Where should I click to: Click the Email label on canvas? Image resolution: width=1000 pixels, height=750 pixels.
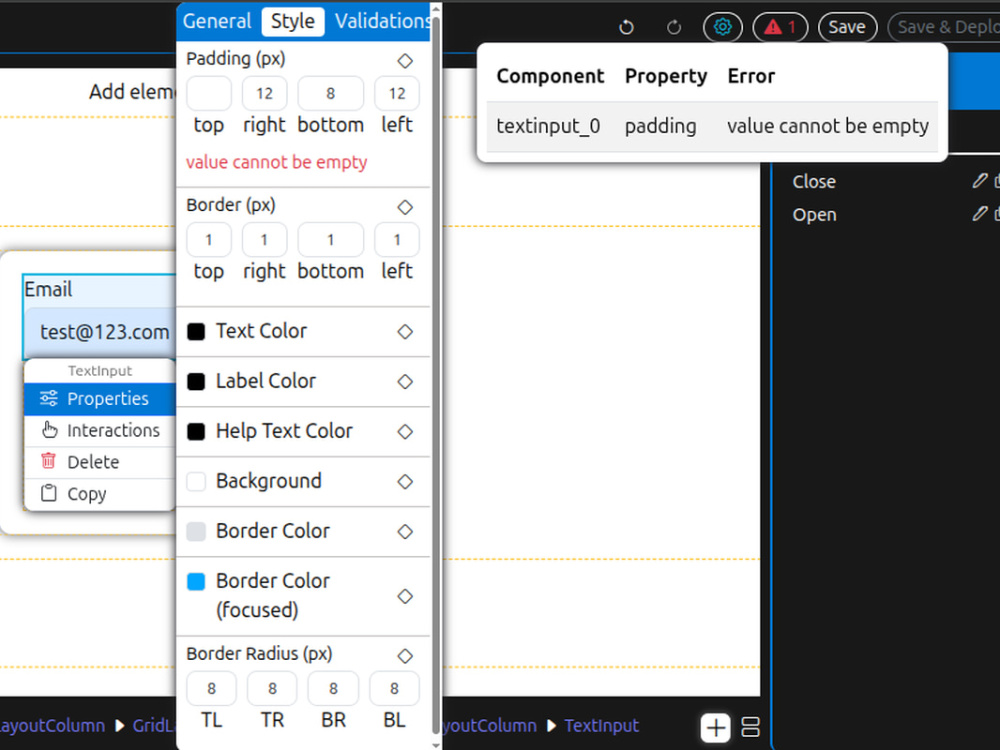point(48,290)
